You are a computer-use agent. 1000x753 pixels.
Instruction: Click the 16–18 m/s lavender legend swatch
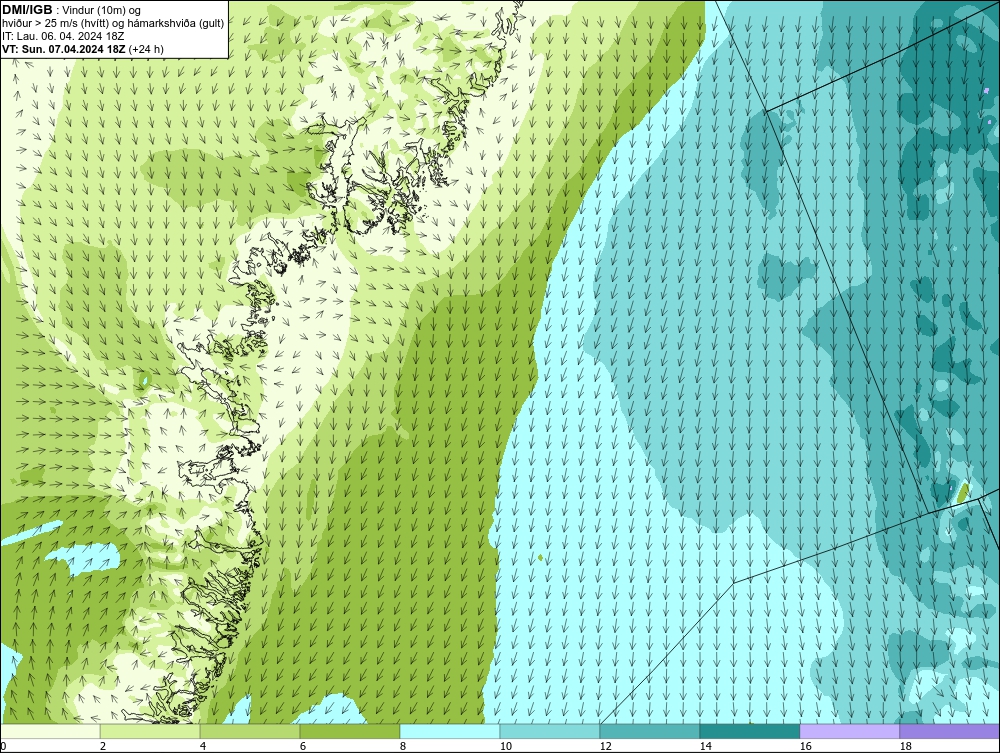click(x=849, y=731)
